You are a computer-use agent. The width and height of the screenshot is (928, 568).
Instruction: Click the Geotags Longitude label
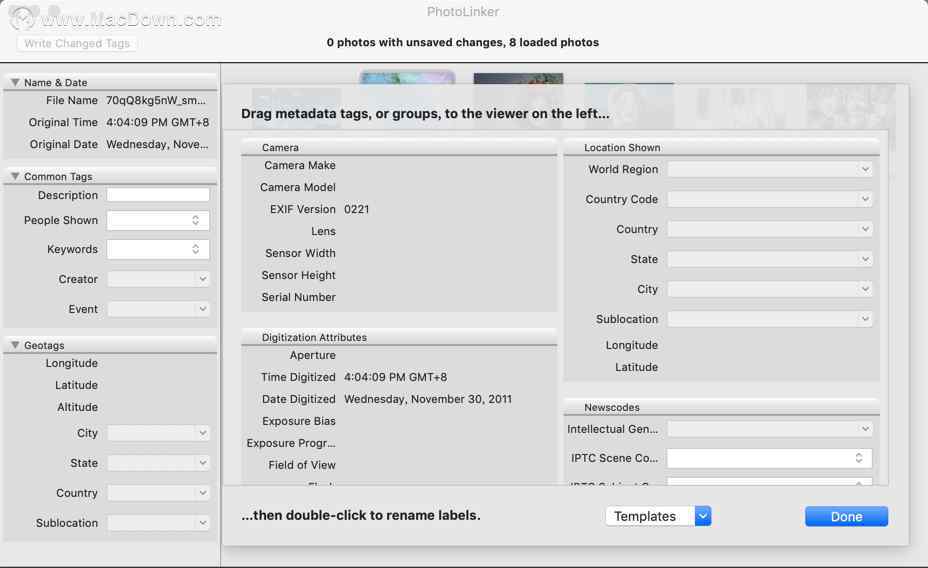pyautogui.click(x=72, y=363)
